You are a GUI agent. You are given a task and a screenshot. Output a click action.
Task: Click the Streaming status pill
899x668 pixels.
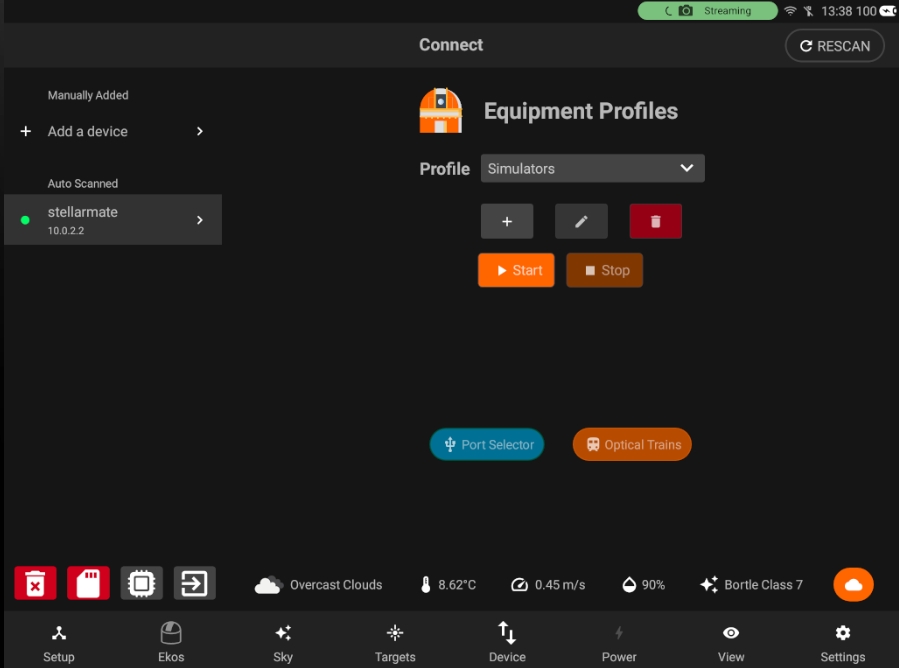tap(708, 11)
